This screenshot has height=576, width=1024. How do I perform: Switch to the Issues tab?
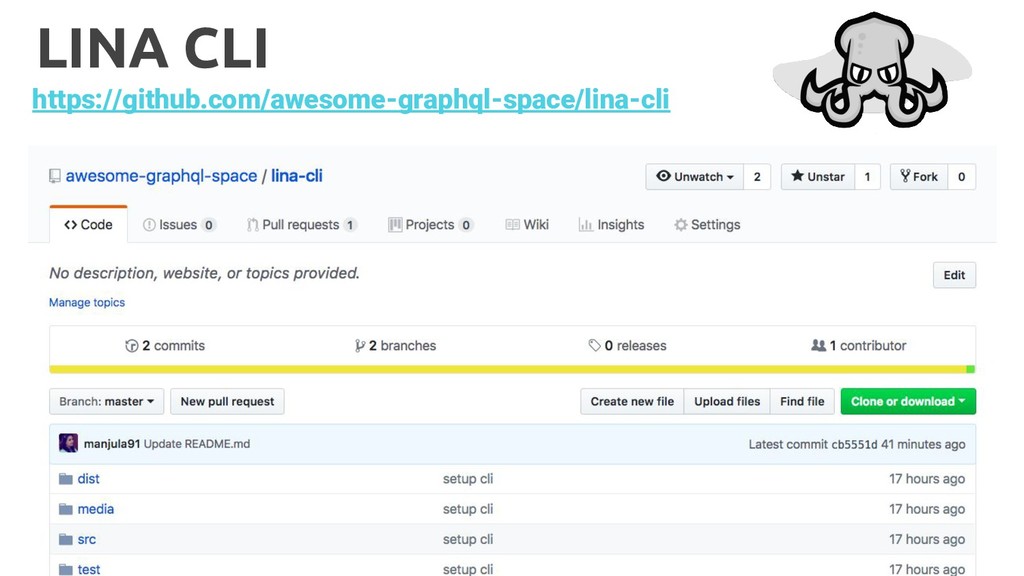179,225
